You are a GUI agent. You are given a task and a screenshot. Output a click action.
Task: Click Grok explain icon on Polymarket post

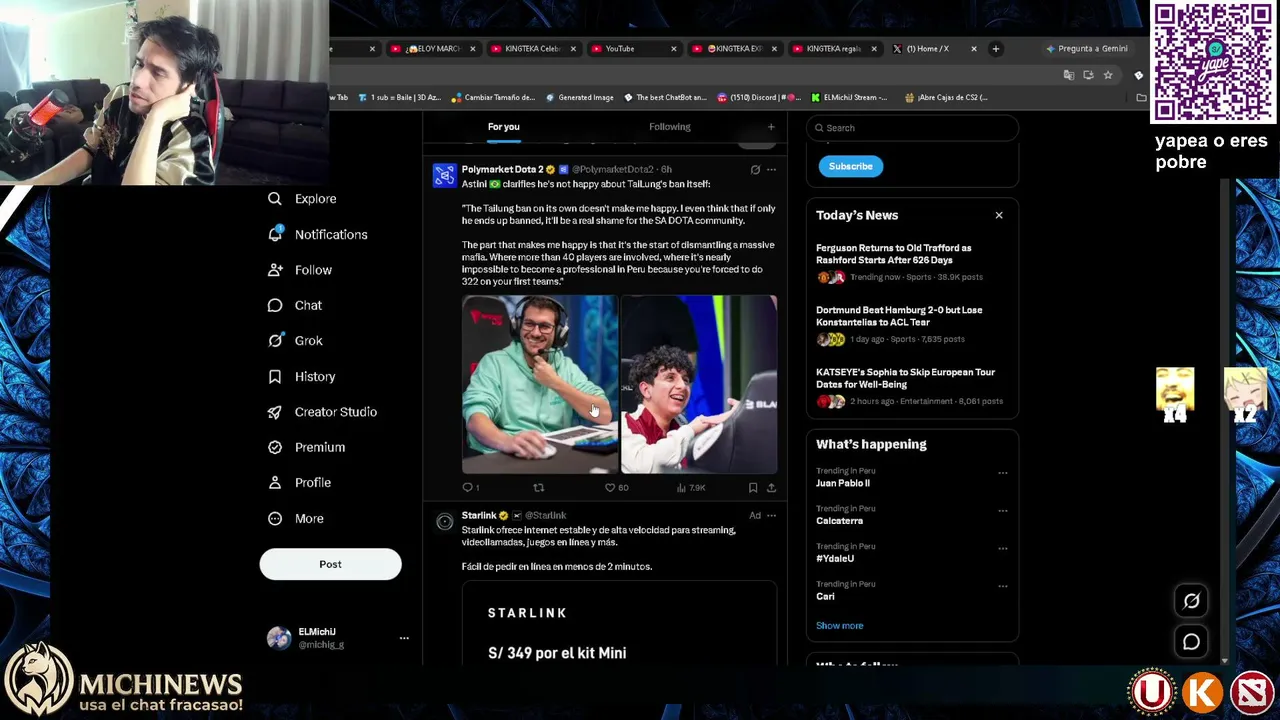point(755,170)
